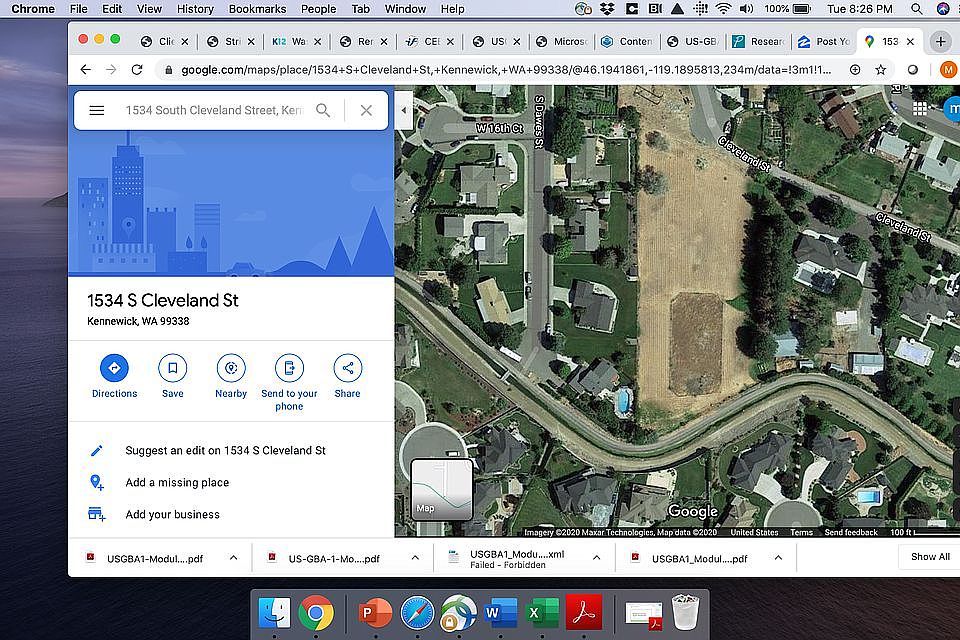Screen dimensions: 960x640
Task: Click the search magnifier in Maps searchbox
Action: click(323, 110)
